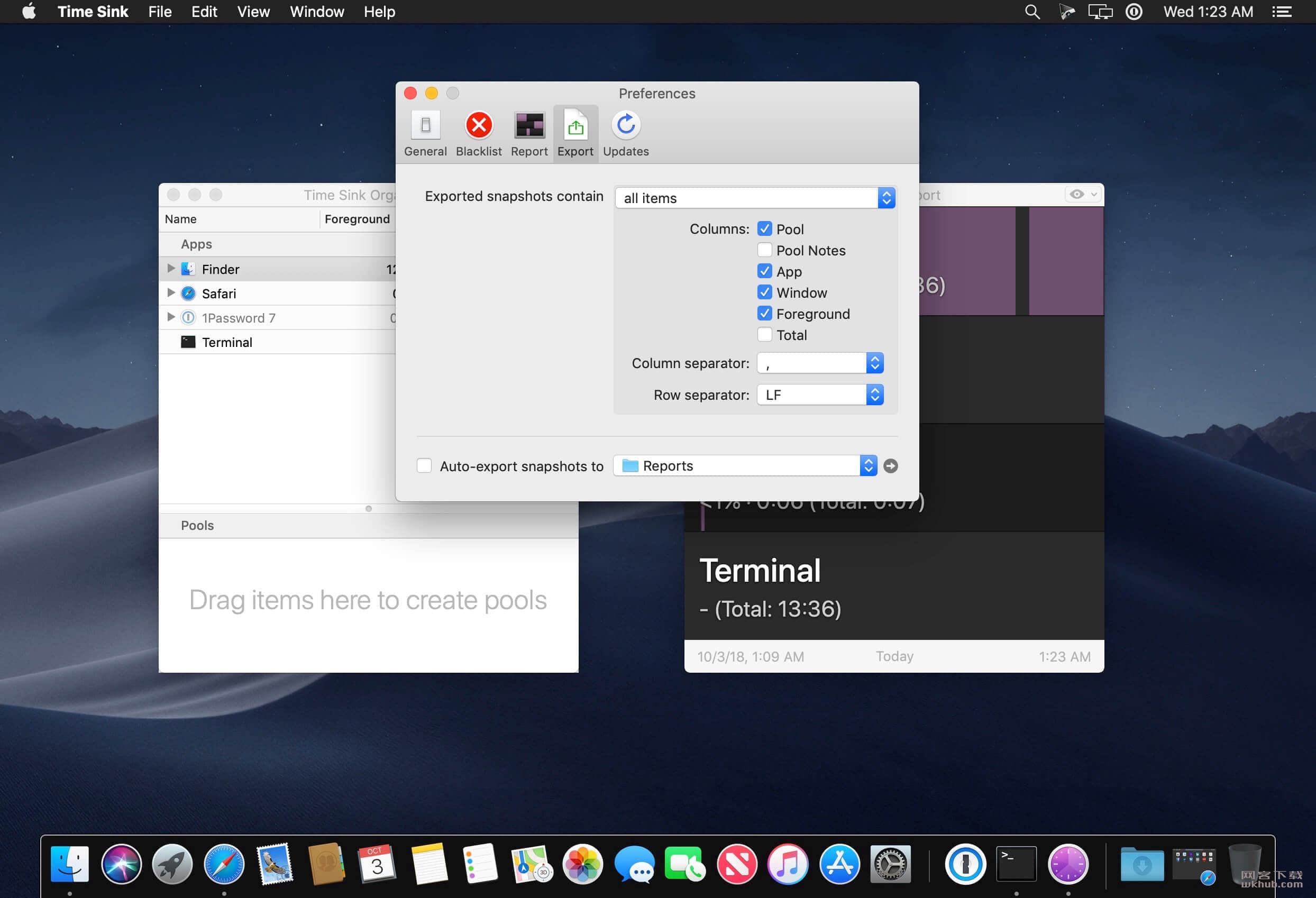Open the Help menu
The width and height of the screenshot is (1316, 898).
(379, 11)
